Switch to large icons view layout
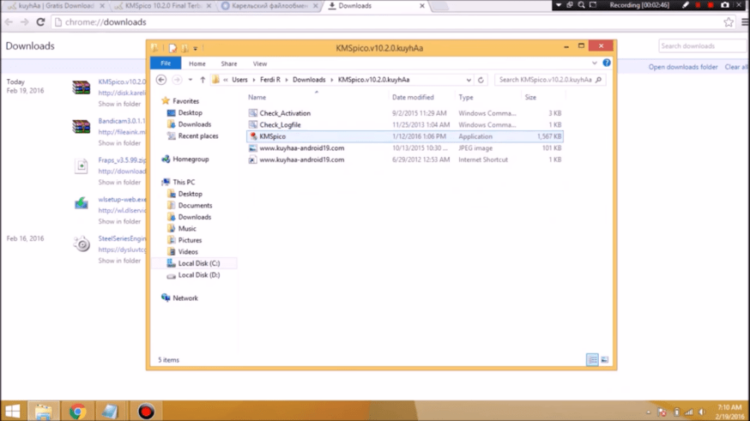 (605, 360)
